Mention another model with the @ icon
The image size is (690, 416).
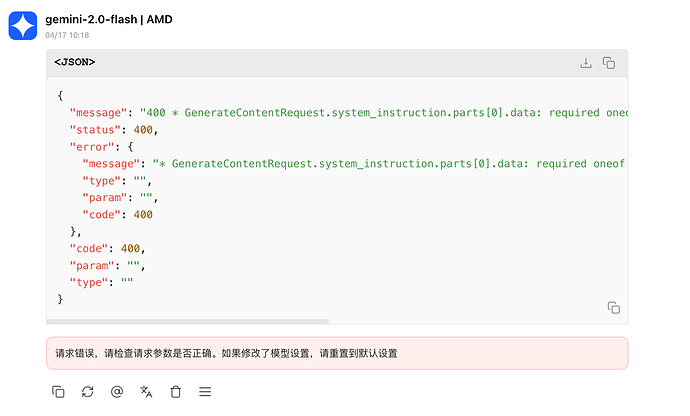tap(117, 391)
